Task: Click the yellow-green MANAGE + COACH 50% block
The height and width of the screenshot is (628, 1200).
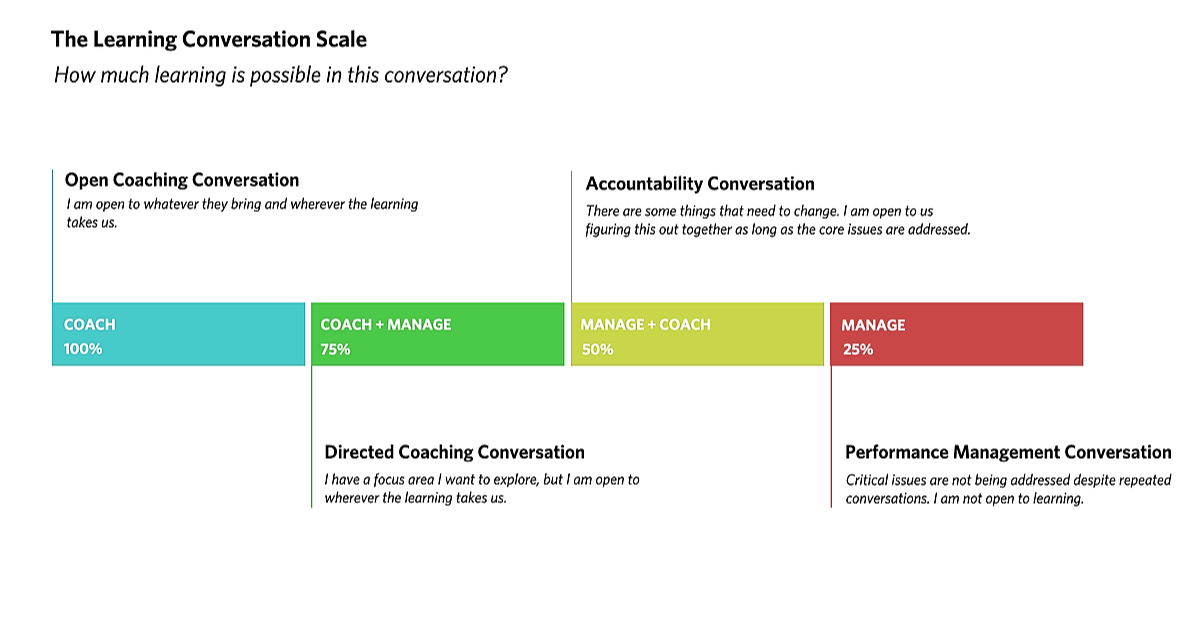Action: (697, 334)
